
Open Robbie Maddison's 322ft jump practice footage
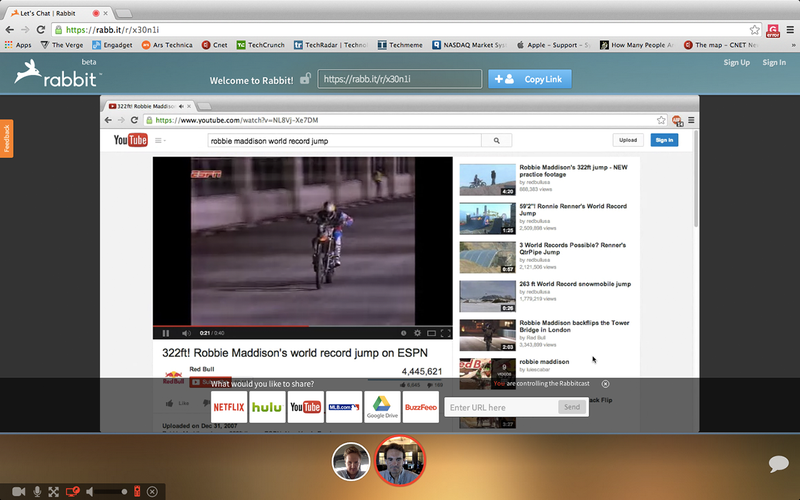pyautogui.click(x=573, y=171)
